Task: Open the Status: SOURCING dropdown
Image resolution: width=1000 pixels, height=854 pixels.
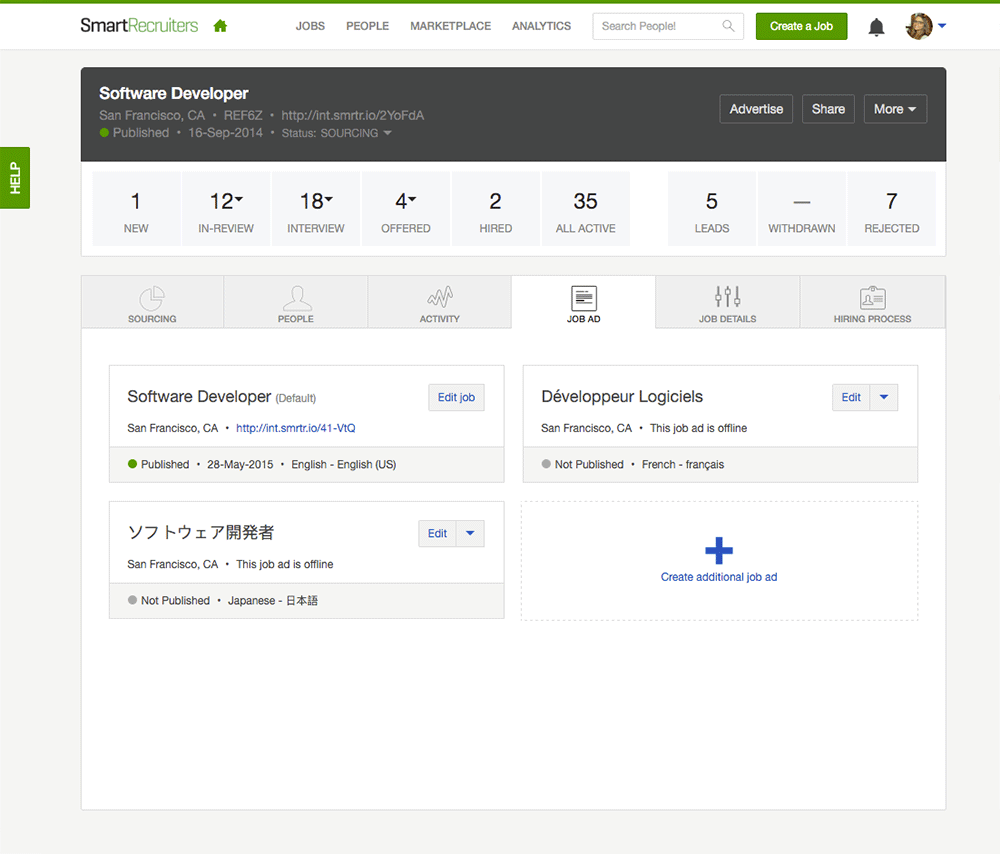Action: pos(387,133)
